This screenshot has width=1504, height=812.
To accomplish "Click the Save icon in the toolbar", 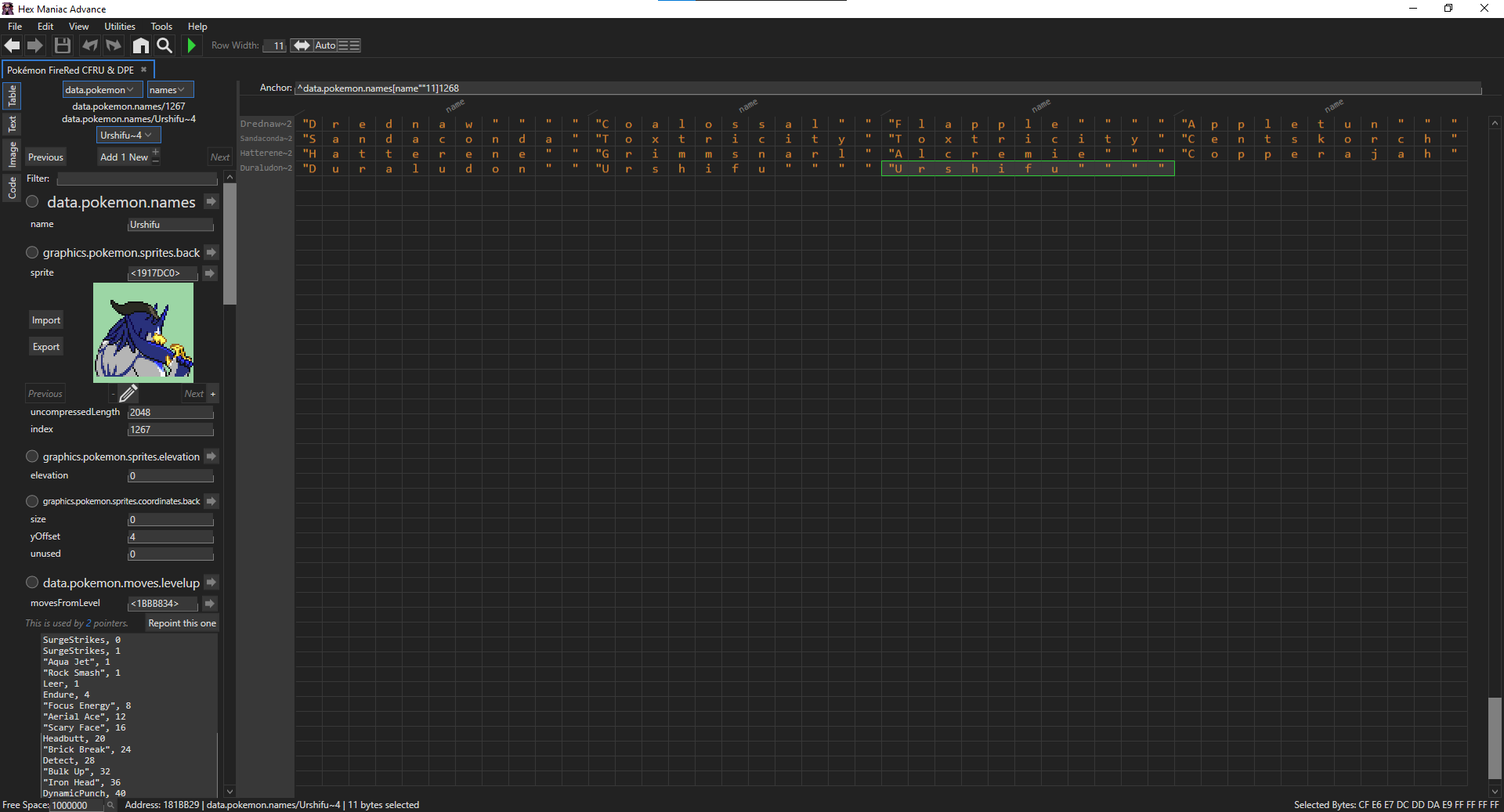I will point(63,45).
